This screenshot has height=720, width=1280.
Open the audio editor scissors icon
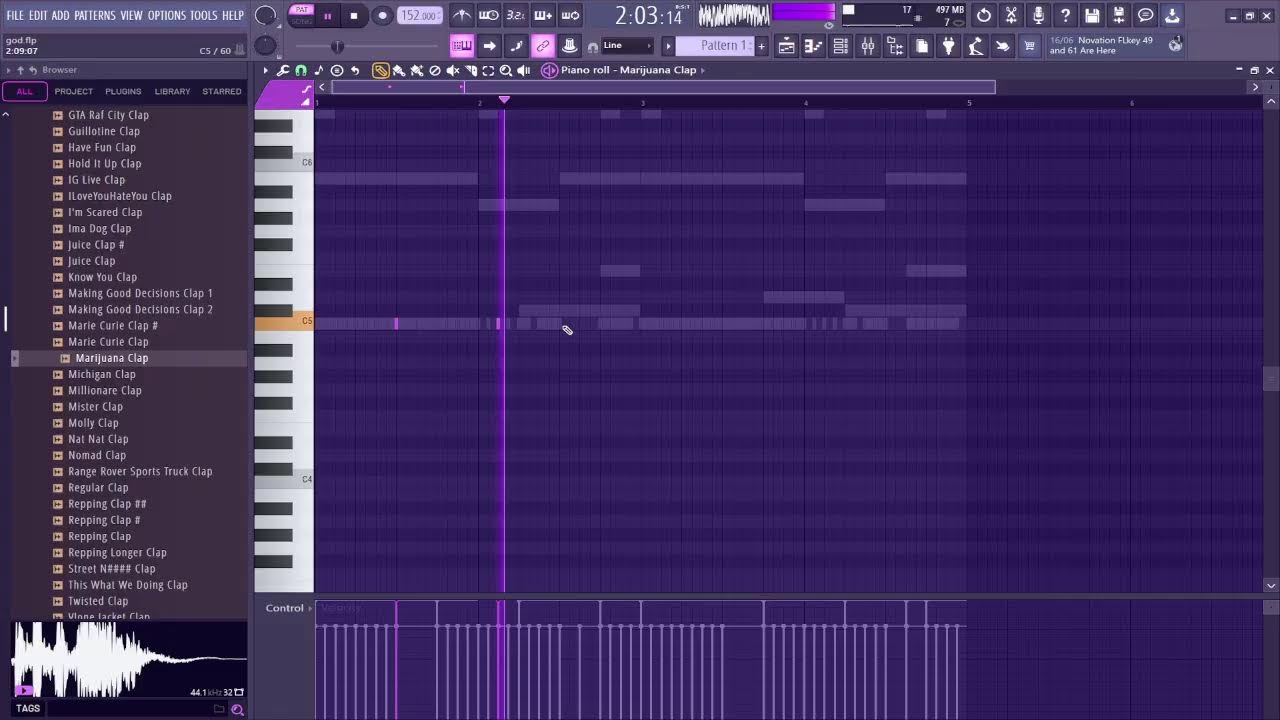point(1011,15)
